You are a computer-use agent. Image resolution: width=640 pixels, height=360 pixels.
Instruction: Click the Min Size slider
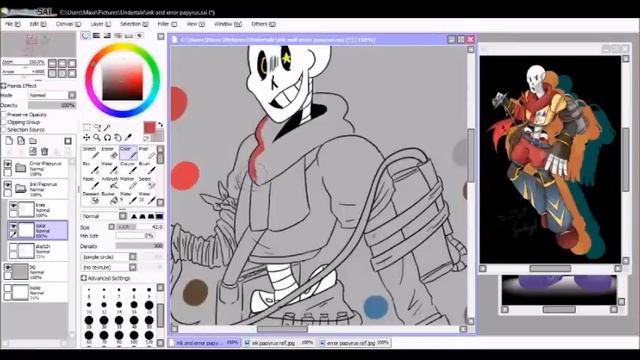coord(136,236)
